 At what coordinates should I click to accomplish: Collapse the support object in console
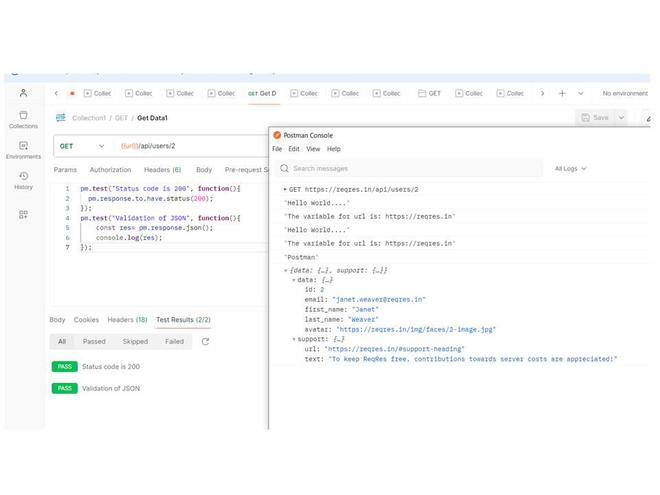tap(294, 339)
